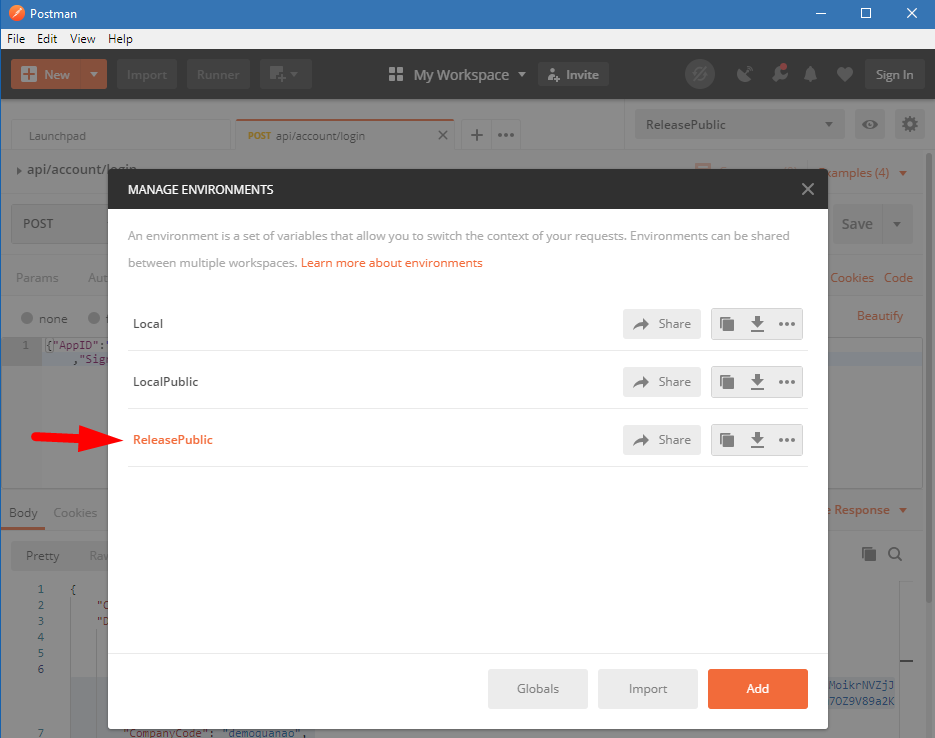Open the File menu
Viewport: 935px width, 738px height.
click(x=16, y=39)
